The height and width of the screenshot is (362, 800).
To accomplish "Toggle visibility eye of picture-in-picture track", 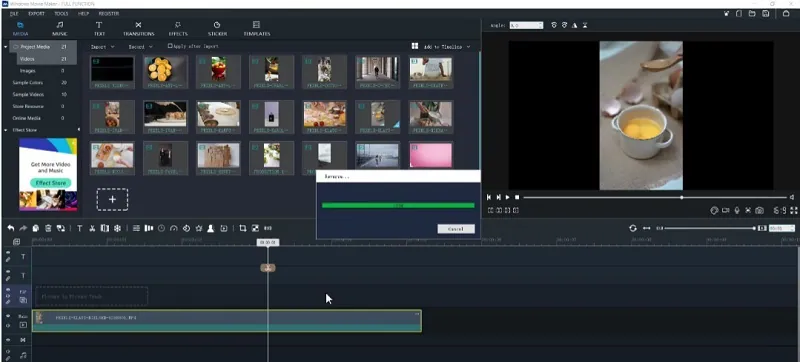I will point(8,290).
